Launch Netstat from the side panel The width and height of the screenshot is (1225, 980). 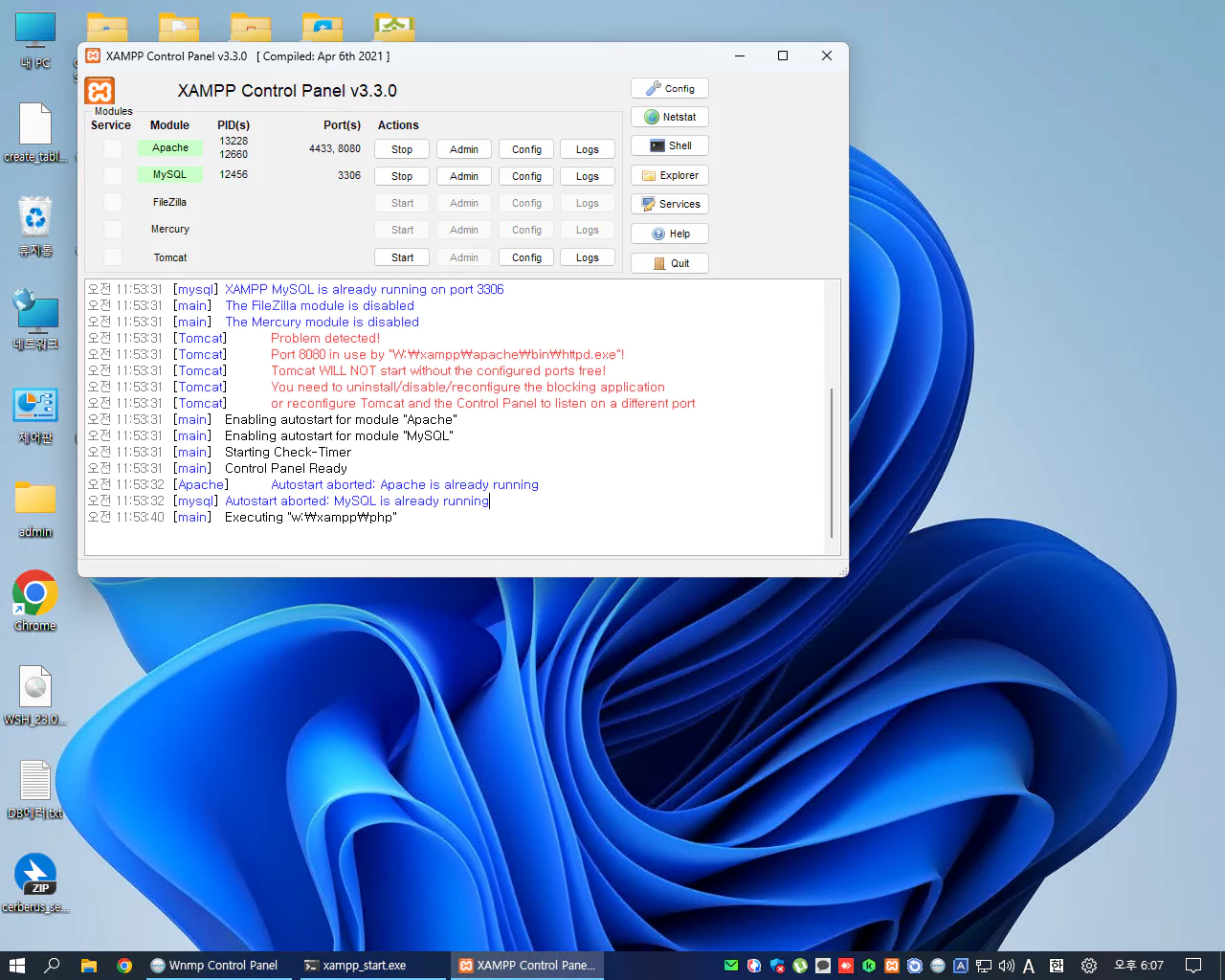coord(670,117)
